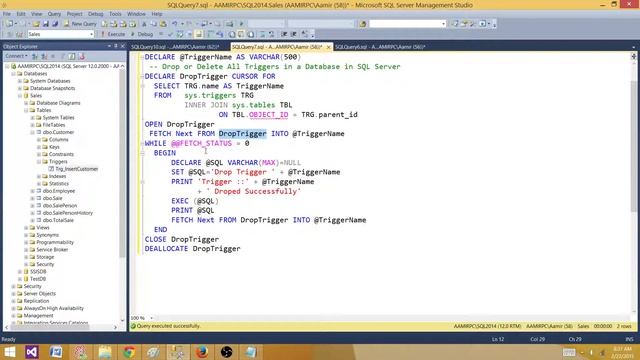Open the find combo box dropdown
The width and height of the screenshot is (640, 360).
[443, 24]
